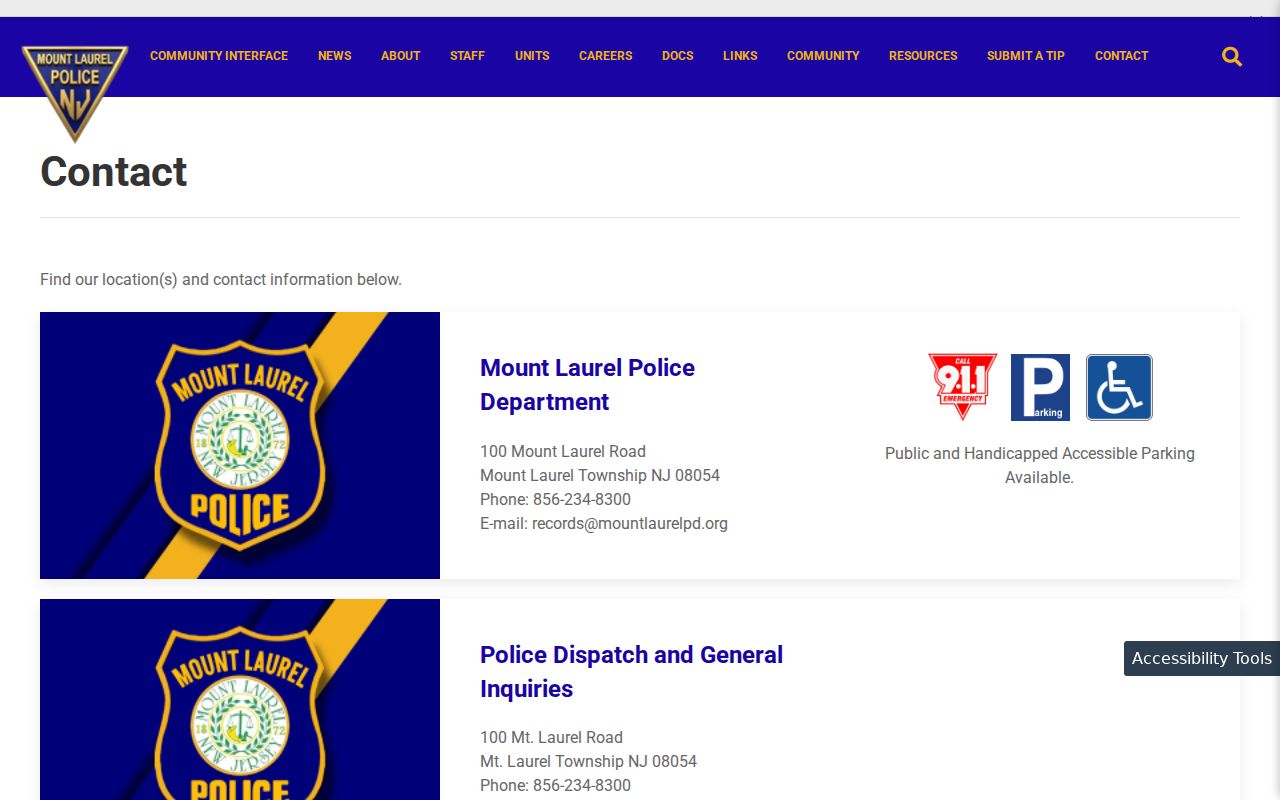Click the Contact page heading
The height and width of the screenshot is (800, 1280).
click(113, 172)
